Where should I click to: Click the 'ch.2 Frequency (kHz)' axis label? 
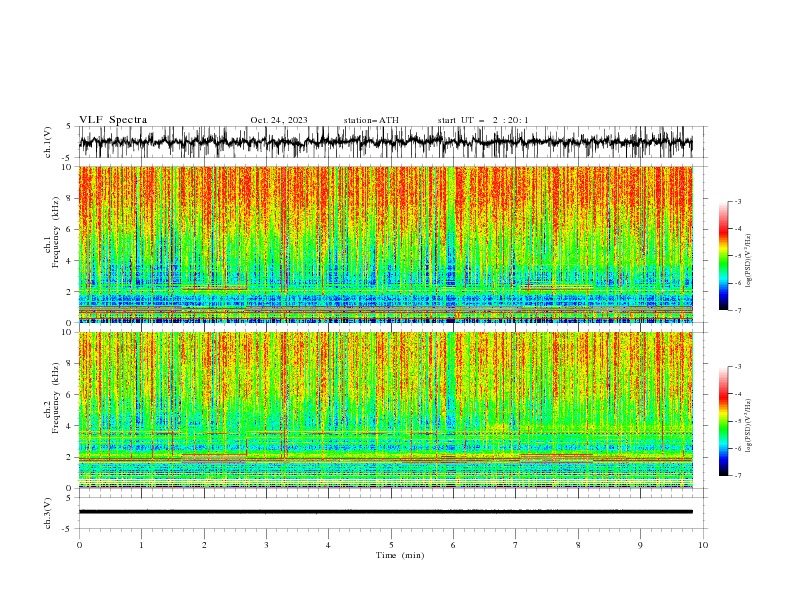(52, 398)
